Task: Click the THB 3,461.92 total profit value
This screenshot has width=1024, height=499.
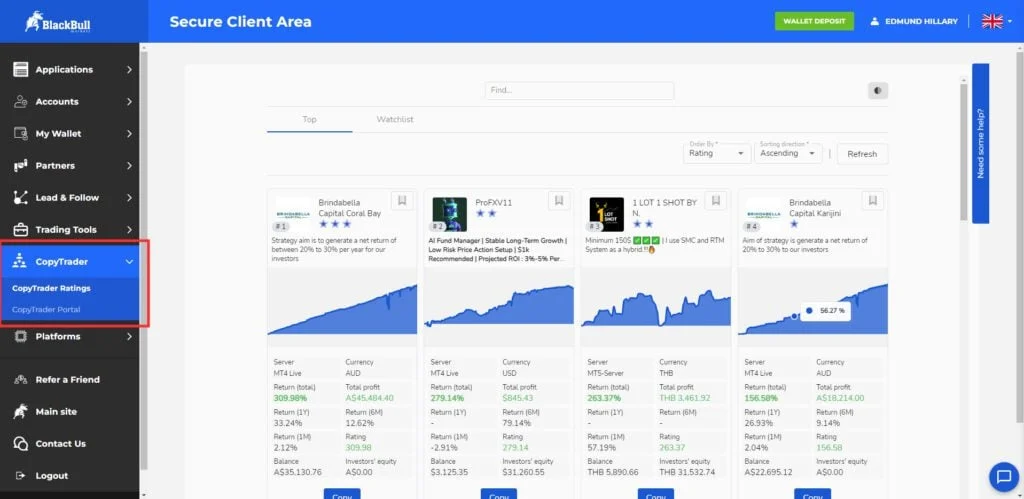Action: (684, 398)
